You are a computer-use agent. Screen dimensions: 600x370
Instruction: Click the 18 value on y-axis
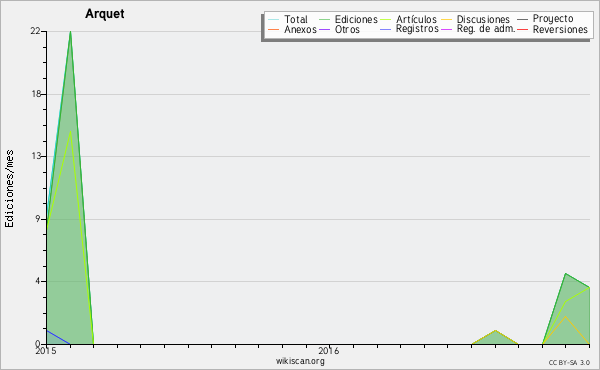(36, 94)
